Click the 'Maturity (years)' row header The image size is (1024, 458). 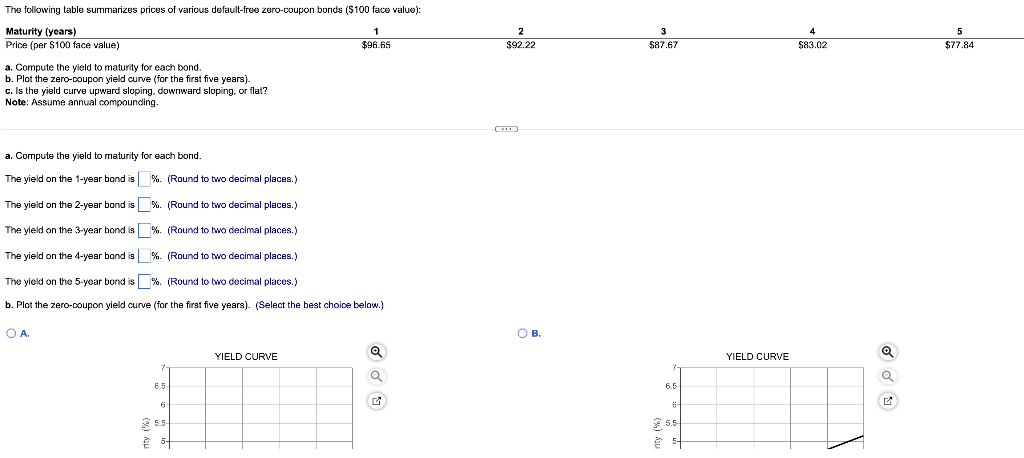click(40, 32)
